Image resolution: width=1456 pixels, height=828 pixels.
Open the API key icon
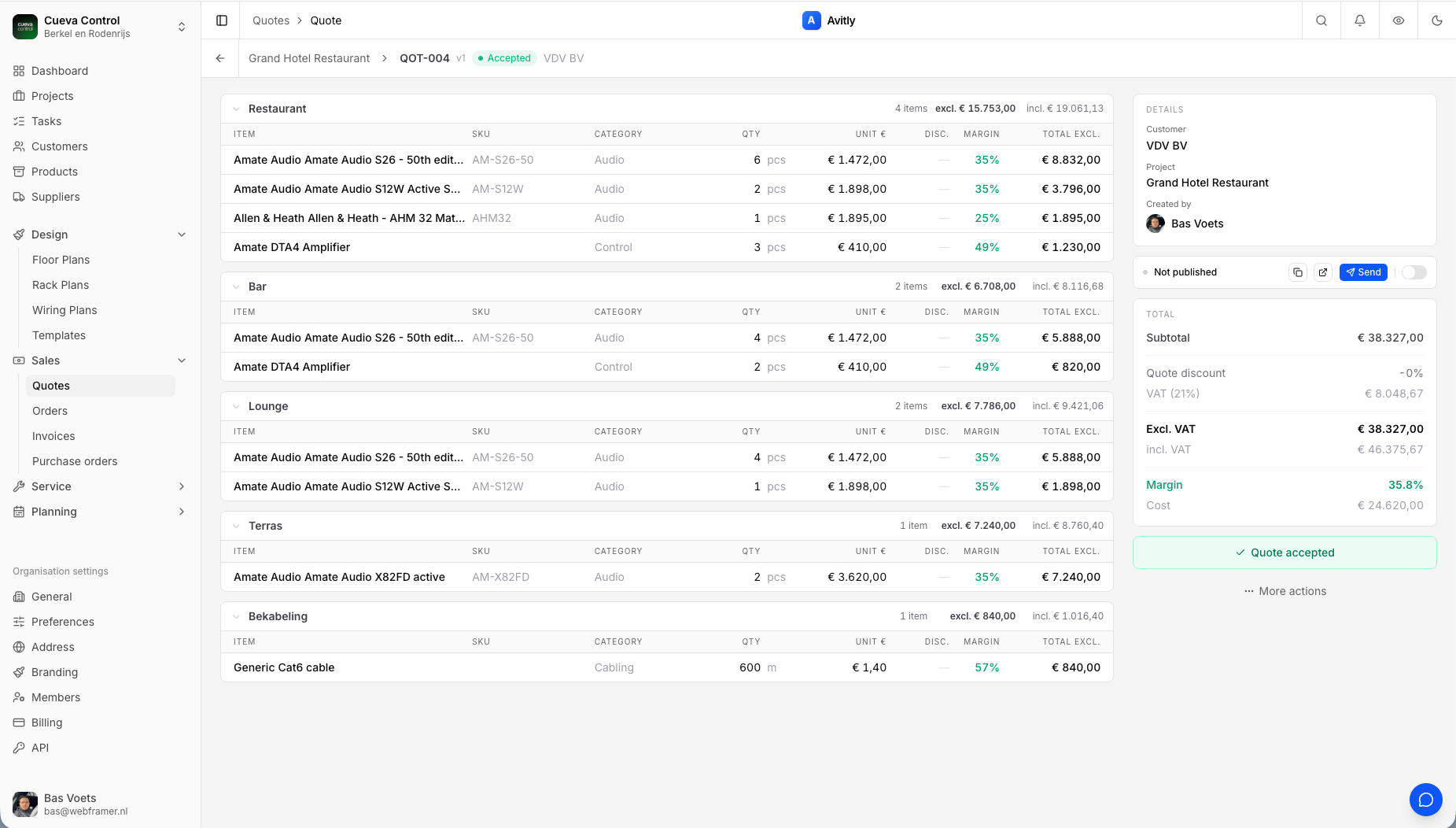[x=19, y=748]
